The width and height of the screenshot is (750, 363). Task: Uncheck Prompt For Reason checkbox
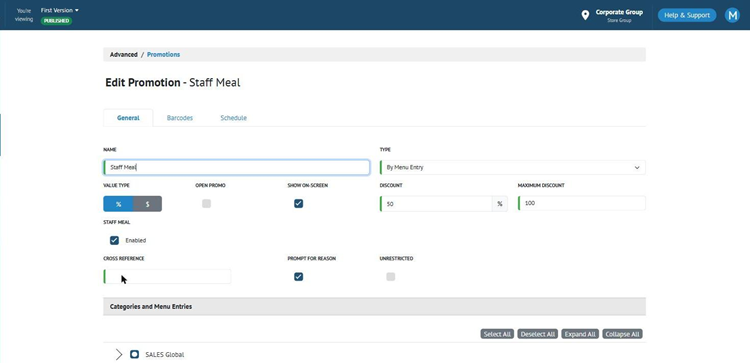[298, 276]
